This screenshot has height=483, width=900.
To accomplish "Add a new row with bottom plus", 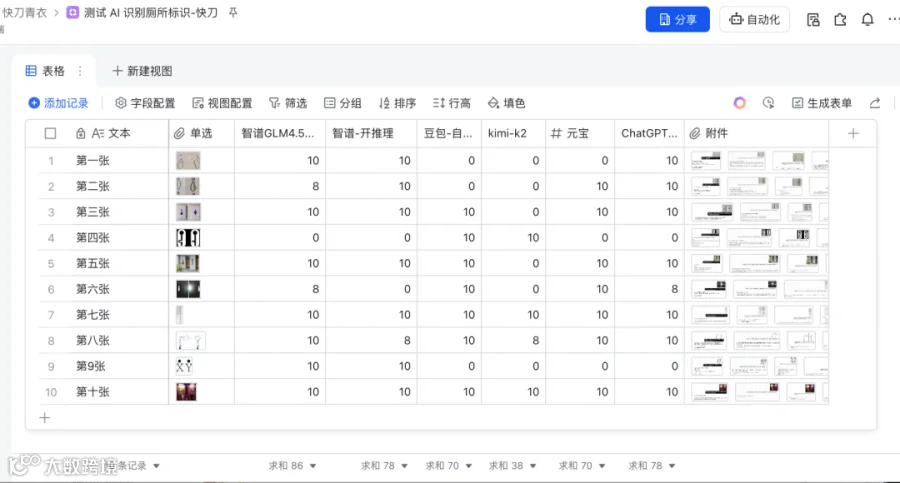I will pyautogui.click(x=45, y=418).
